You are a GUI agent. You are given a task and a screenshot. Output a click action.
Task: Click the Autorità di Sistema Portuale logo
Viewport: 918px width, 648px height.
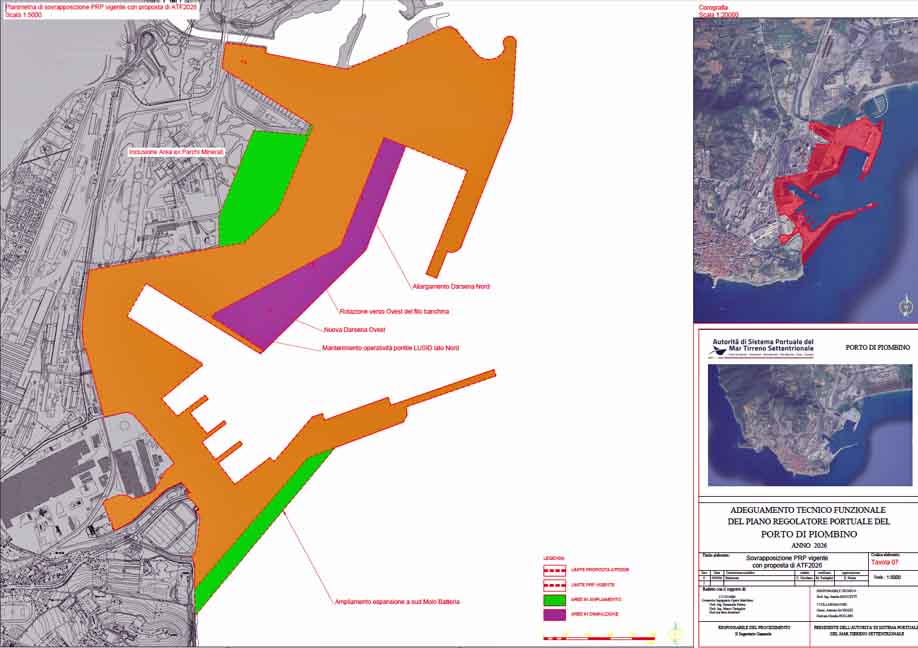pyautogui.click(x=761, y=348)
